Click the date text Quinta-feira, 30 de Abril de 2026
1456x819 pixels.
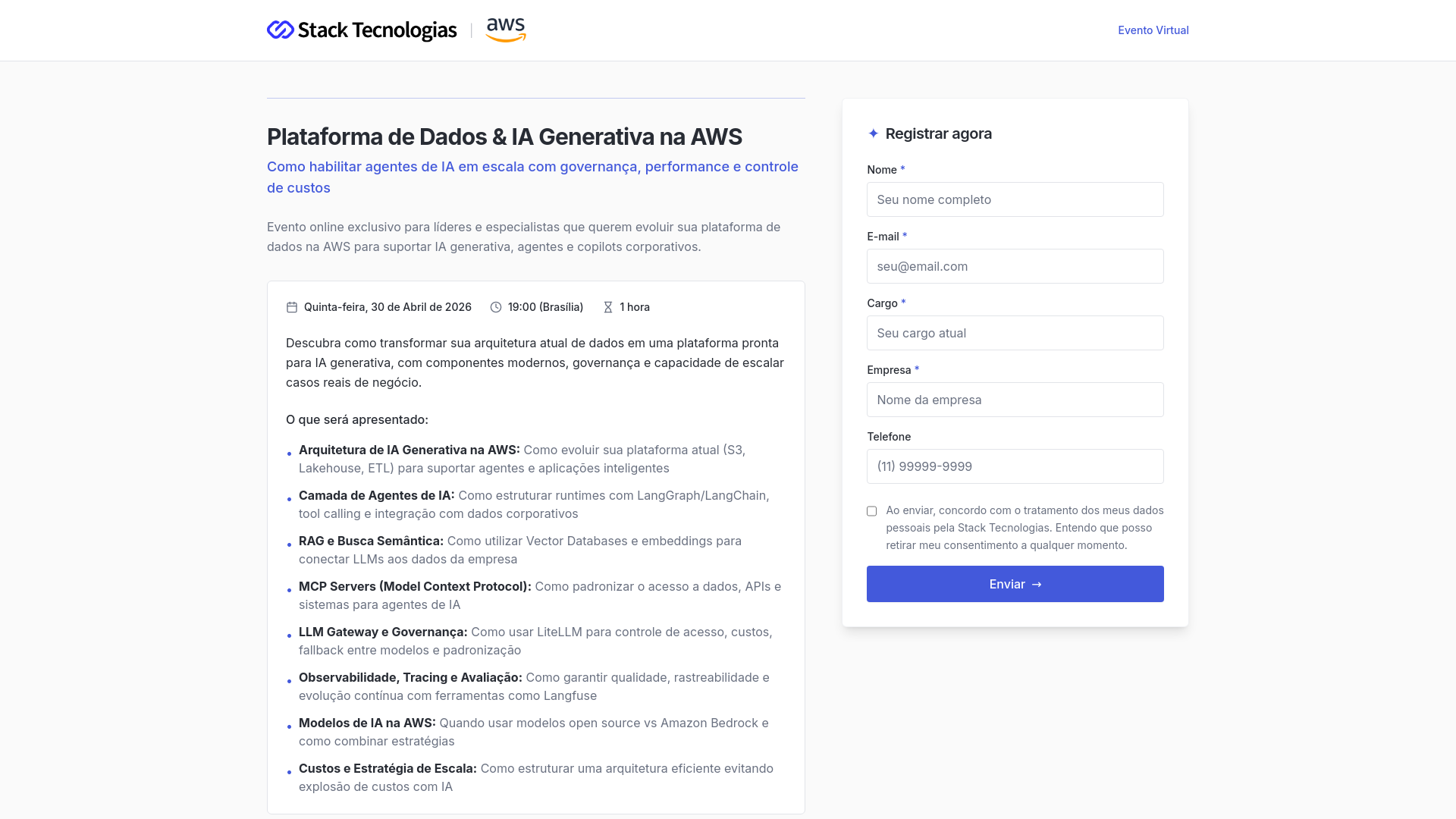[388, 307]
